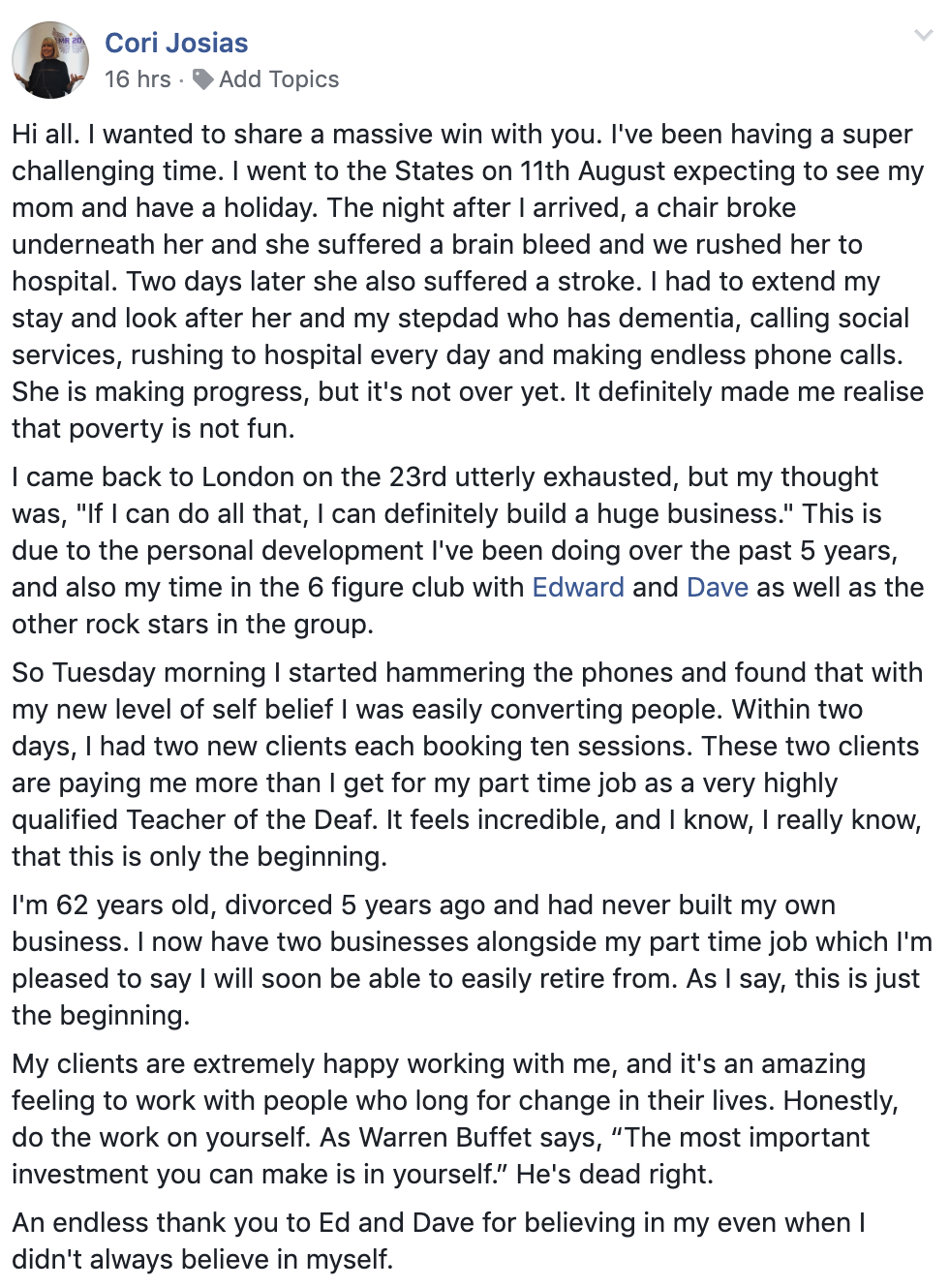Viewport: 949px width, 1288px height.
Task: Click the 16 hrs post timestamp
Action: click(138, 79)
